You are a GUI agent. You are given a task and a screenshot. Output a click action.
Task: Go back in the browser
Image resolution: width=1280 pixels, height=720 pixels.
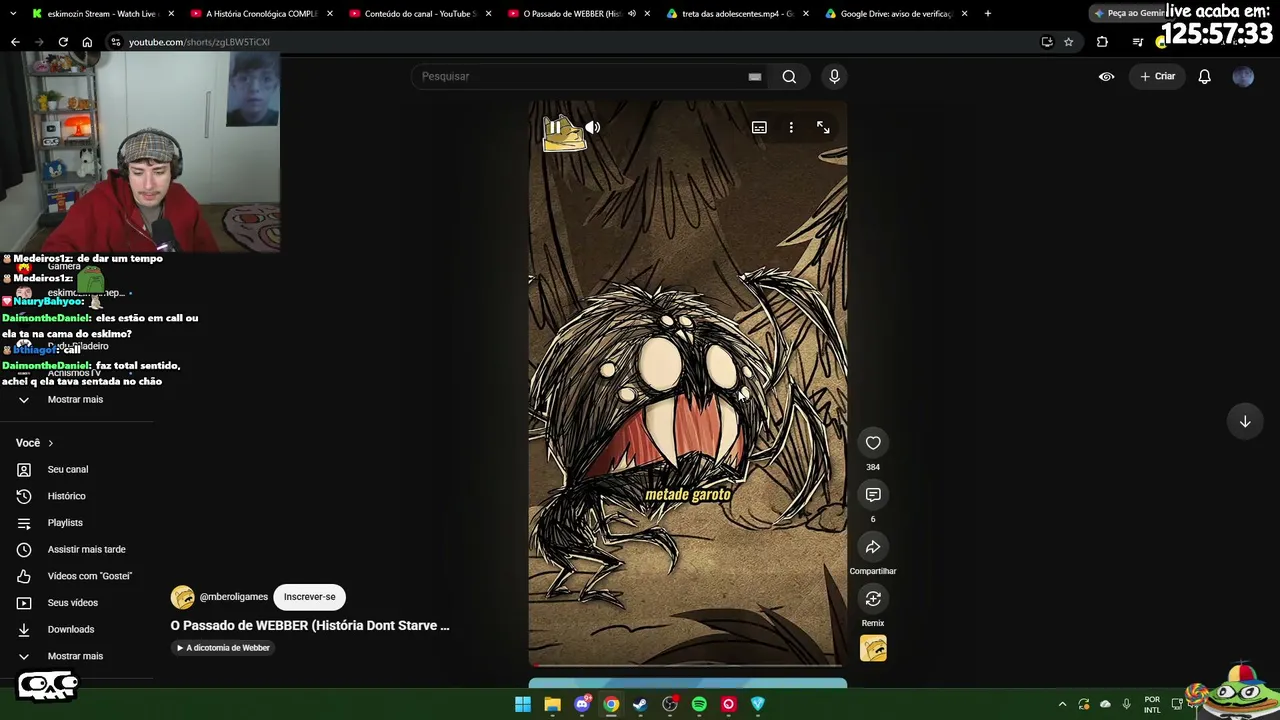click(15, 42)
